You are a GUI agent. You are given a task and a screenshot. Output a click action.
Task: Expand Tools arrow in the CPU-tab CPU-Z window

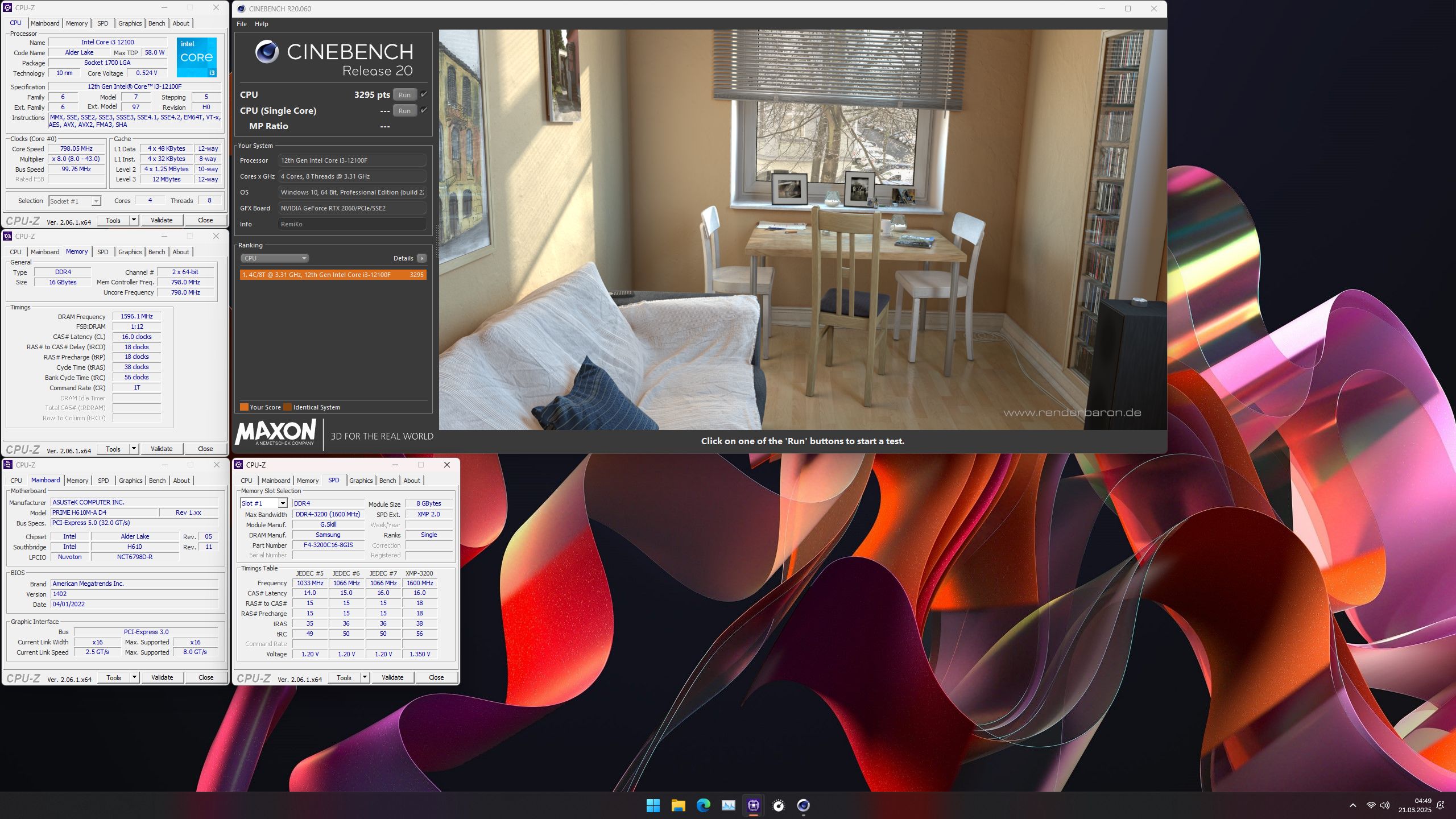(134, 220)
